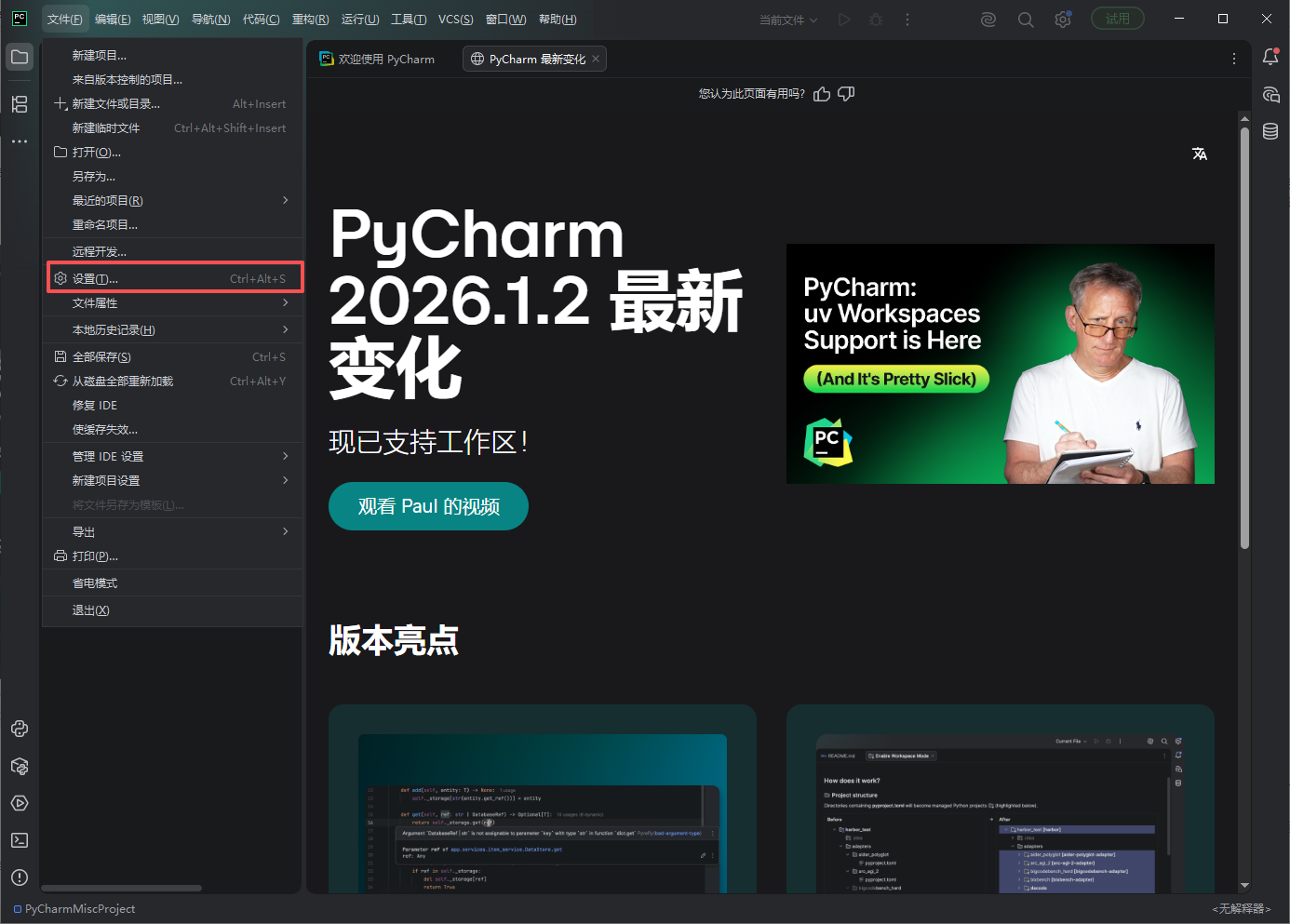1290x924 pixels.
Task: Click the thumbs-up feedback icon
Action: 822,94
